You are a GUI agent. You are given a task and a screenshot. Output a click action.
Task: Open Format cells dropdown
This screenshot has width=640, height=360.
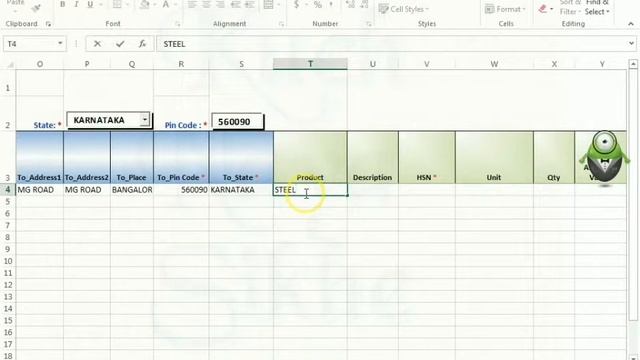click(505, 9)
